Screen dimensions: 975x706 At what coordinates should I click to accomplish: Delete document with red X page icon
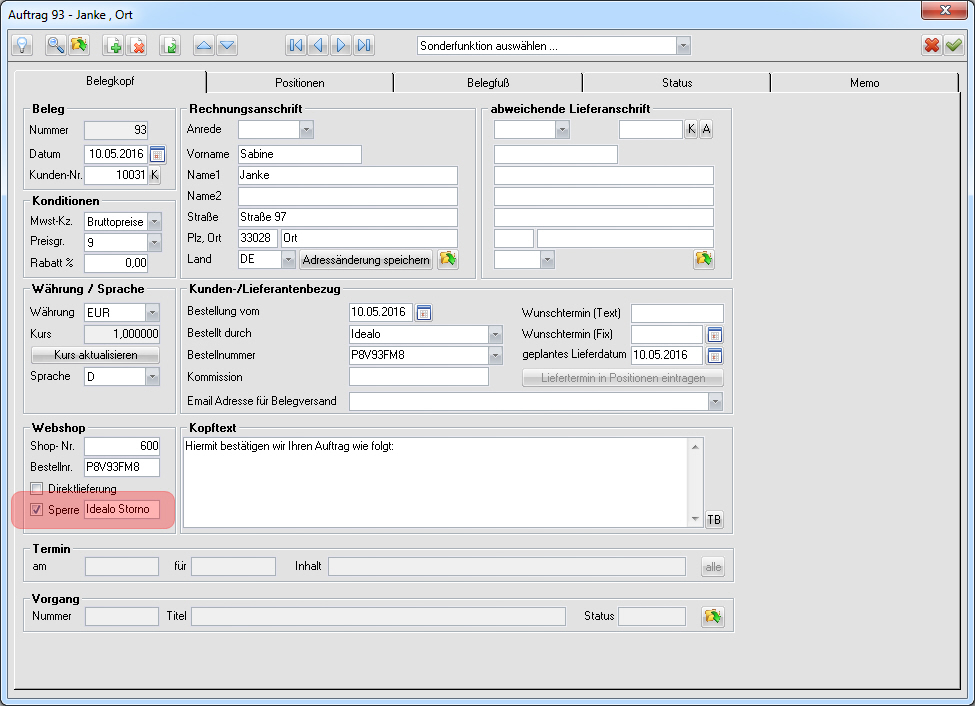pyautogui.click(x=137, y=45)
